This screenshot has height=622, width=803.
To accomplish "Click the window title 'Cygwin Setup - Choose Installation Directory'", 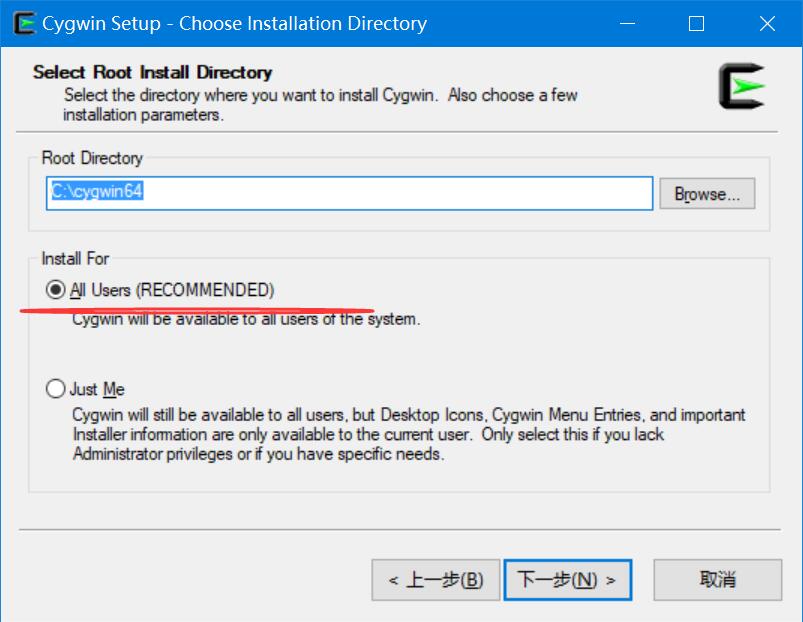I will coord(235,24).
